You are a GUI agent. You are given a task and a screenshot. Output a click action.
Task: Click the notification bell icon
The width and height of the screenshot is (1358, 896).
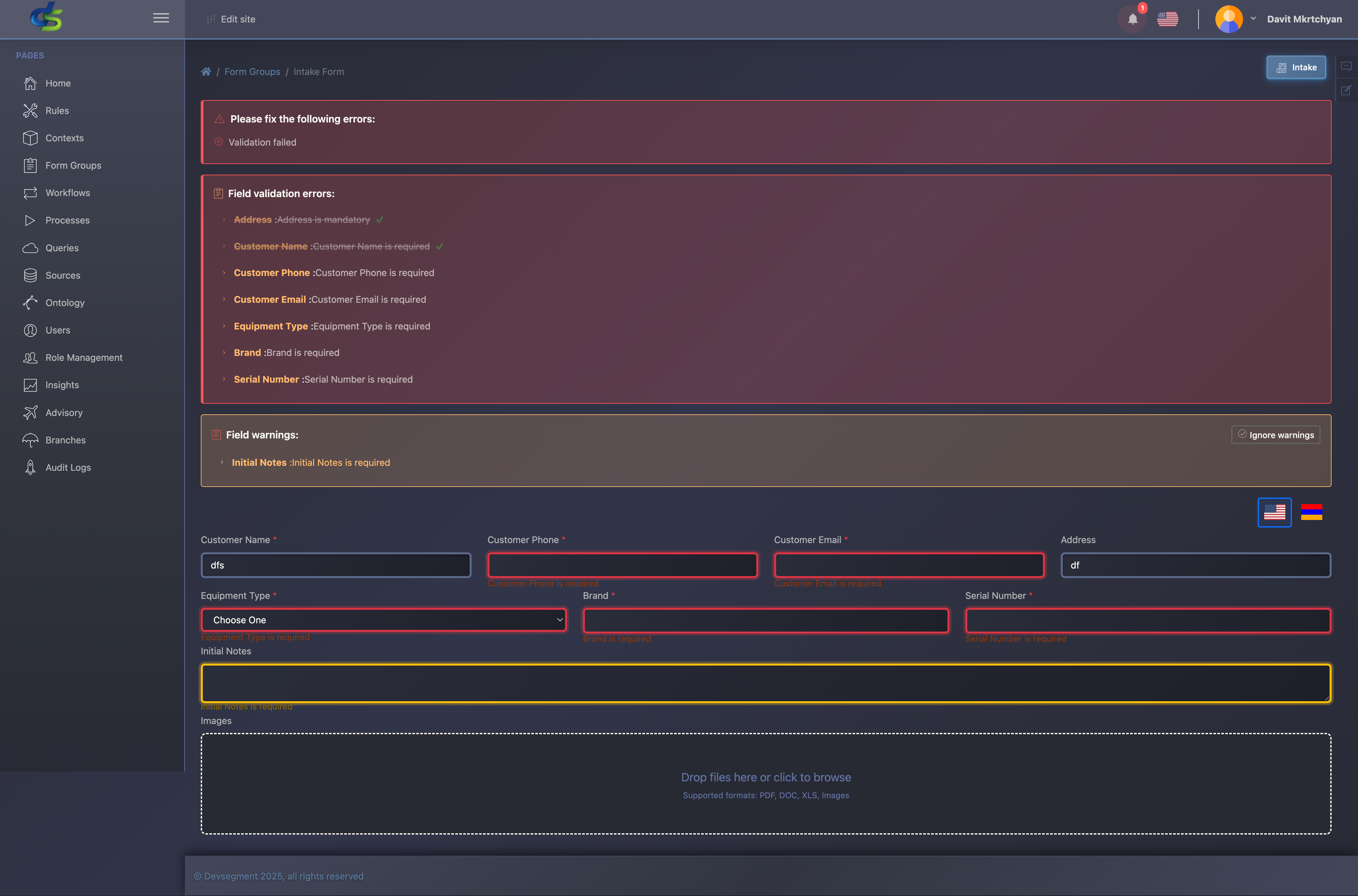pos(1132,19)
